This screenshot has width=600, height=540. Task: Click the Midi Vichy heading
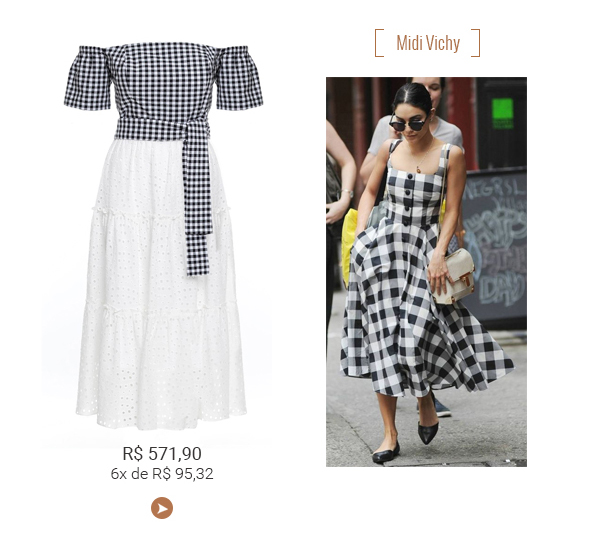click(x=428, y=43)
